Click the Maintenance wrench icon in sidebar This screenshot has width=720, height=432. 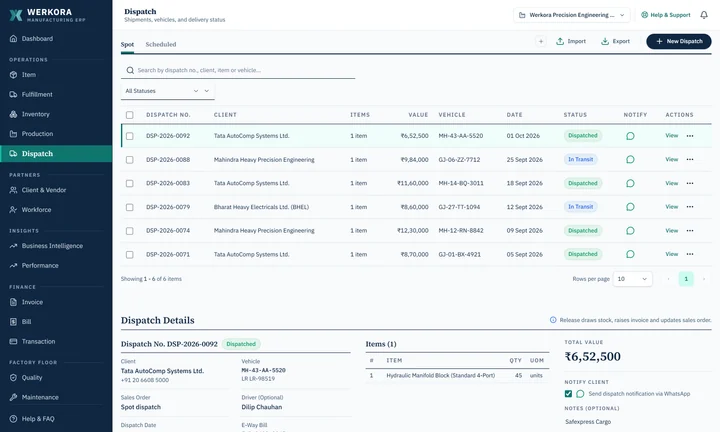click(x=13, y=397)
